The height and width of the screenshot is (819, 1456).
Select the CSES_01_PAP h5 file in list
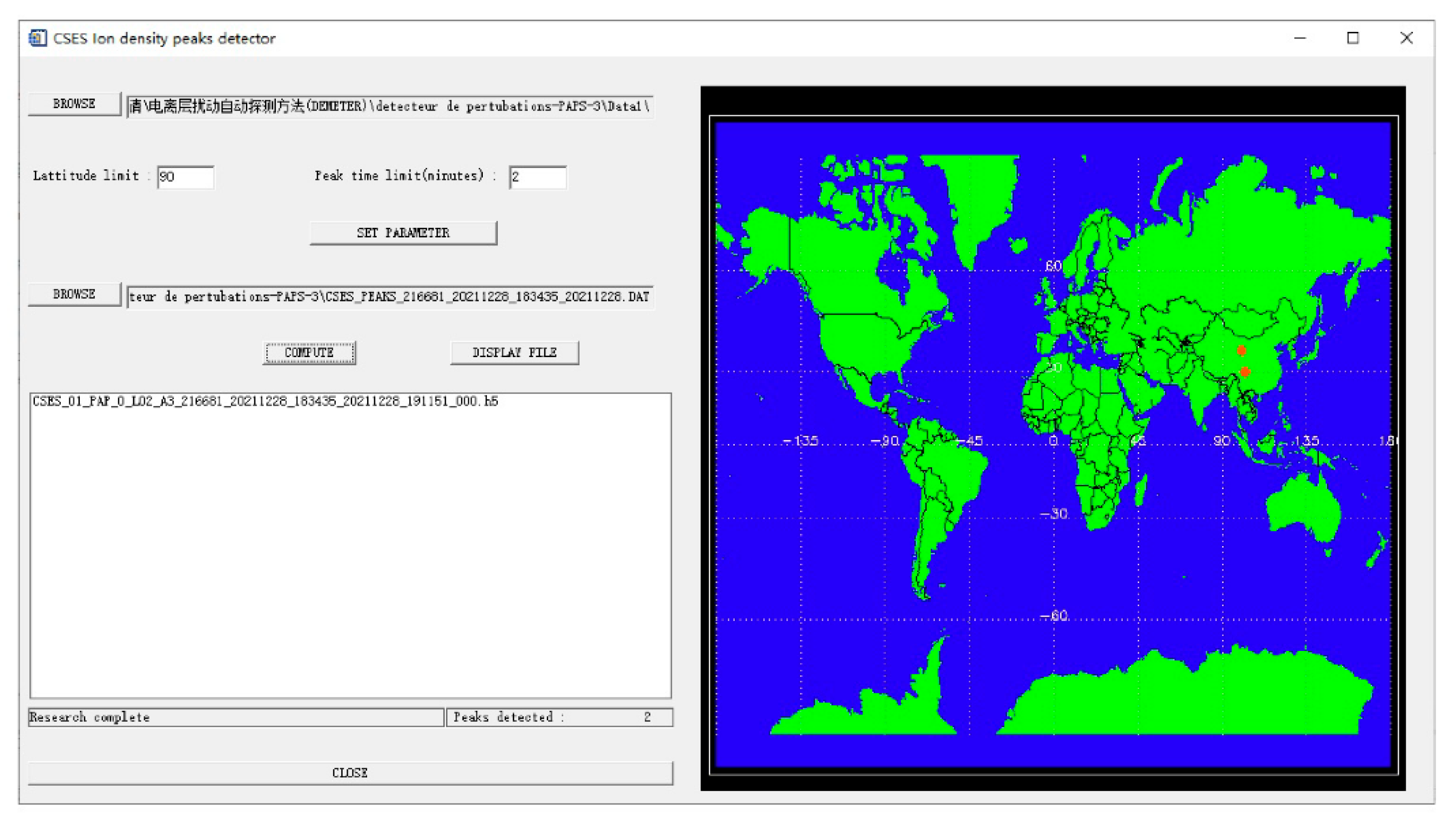coord(266,402)
